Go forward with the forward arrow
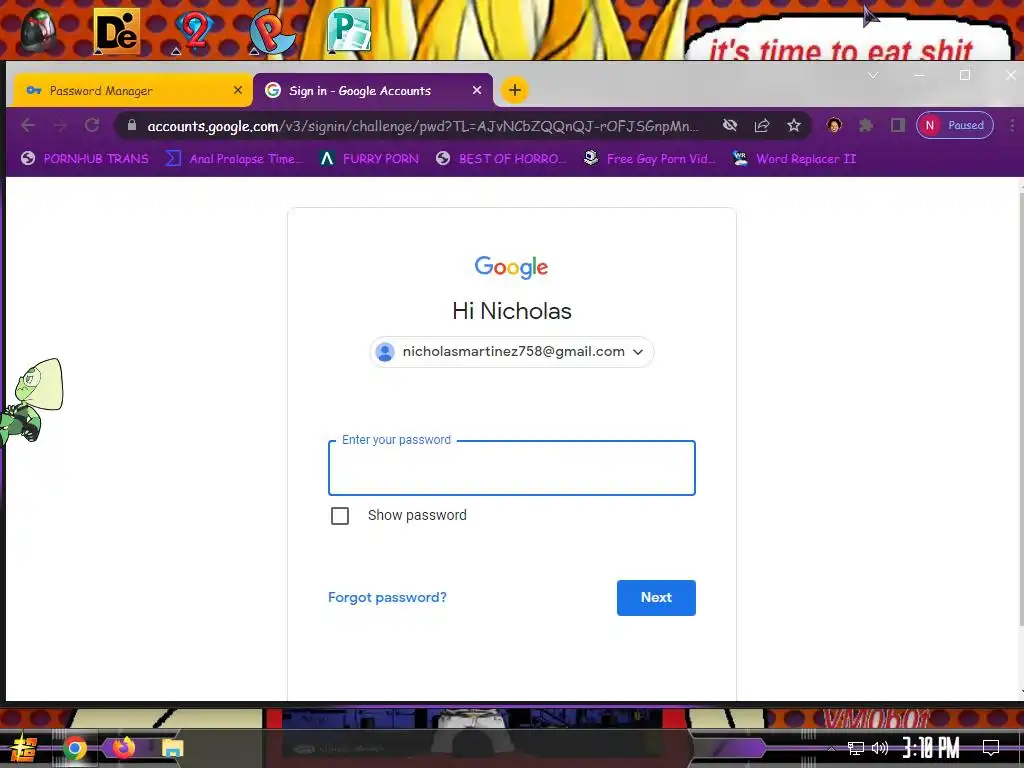This screenshot has width=1024, height=768. [x=60, y=125]
